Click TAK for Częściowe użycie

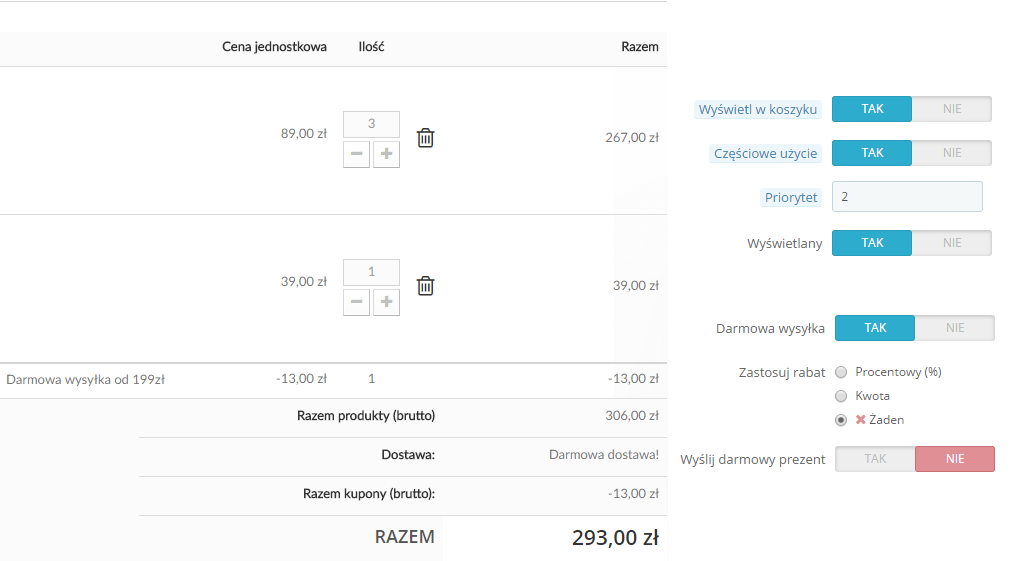coord(872,153)
